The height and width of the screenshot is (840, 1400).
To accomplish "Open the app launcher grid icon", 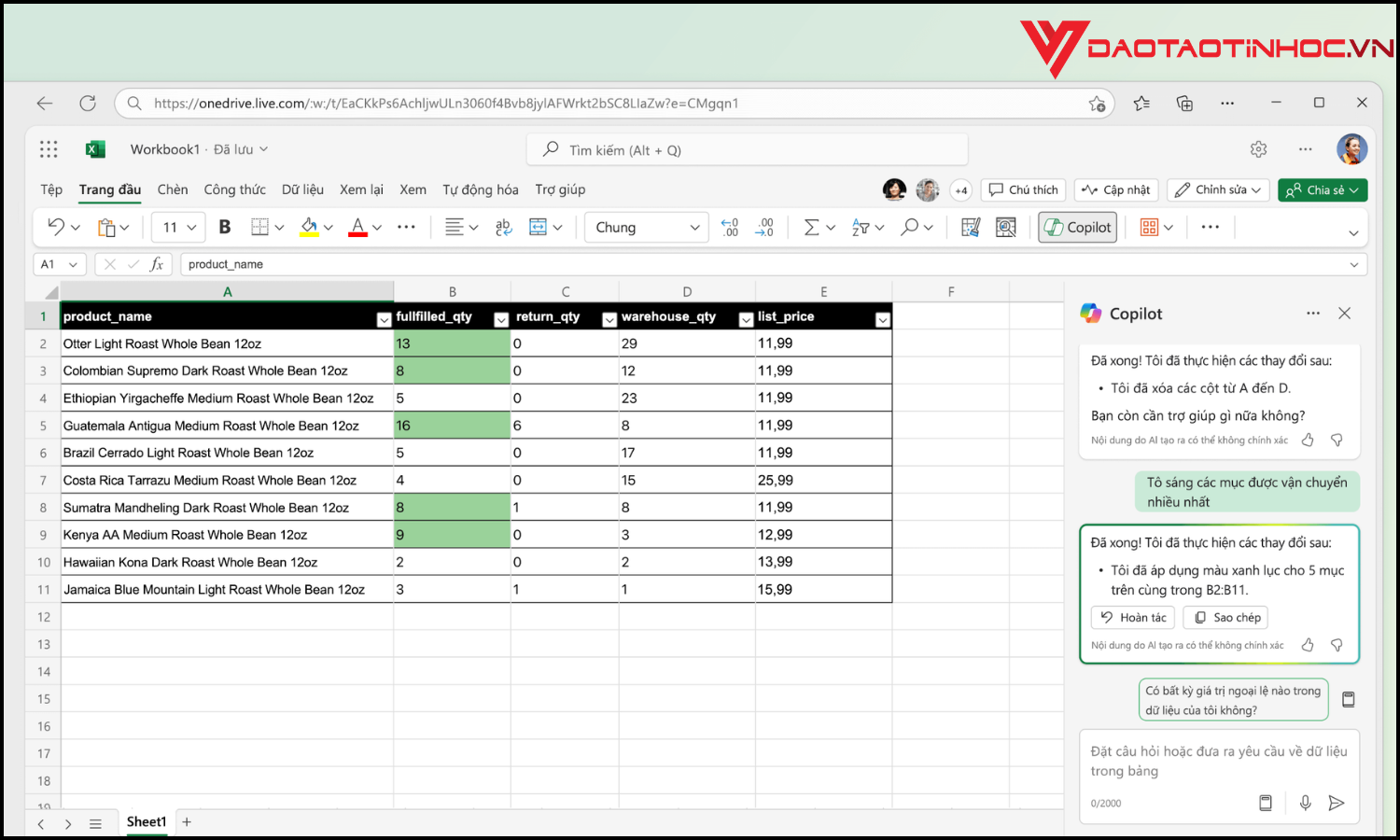I will coord(49,149).
